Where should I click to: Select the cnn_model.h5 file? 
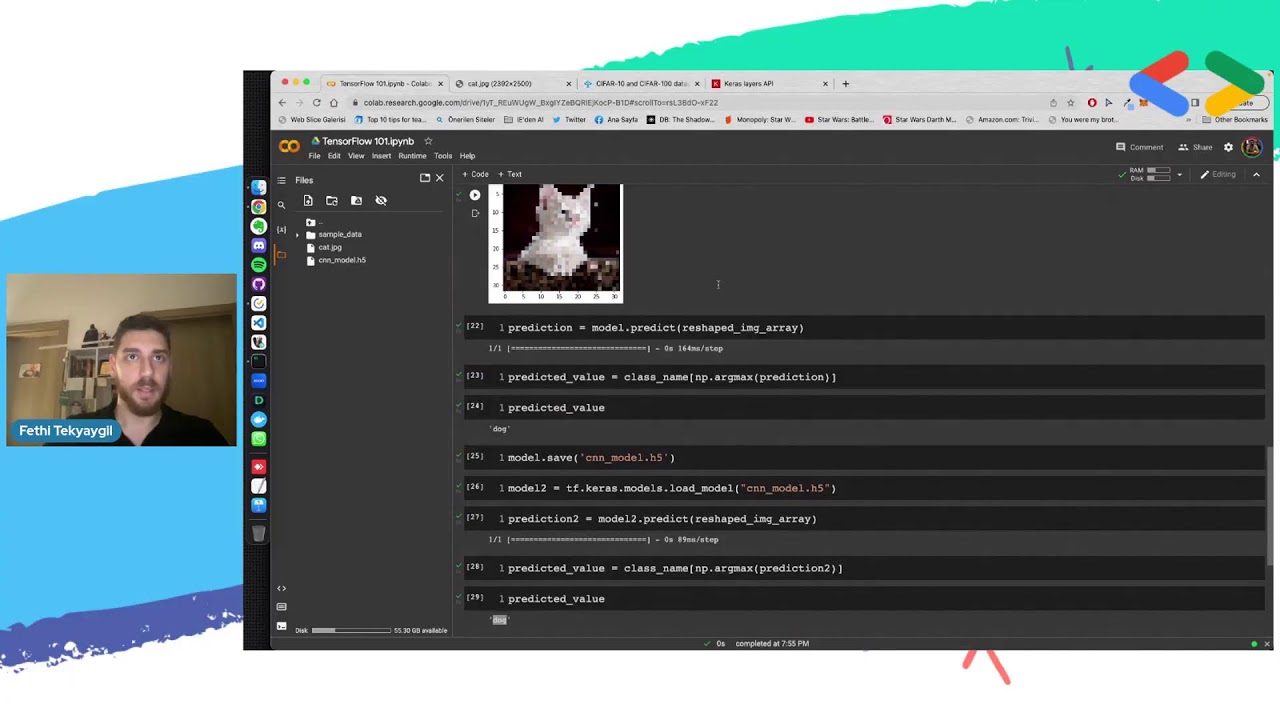pyautogui.click(x=341, y=260)
